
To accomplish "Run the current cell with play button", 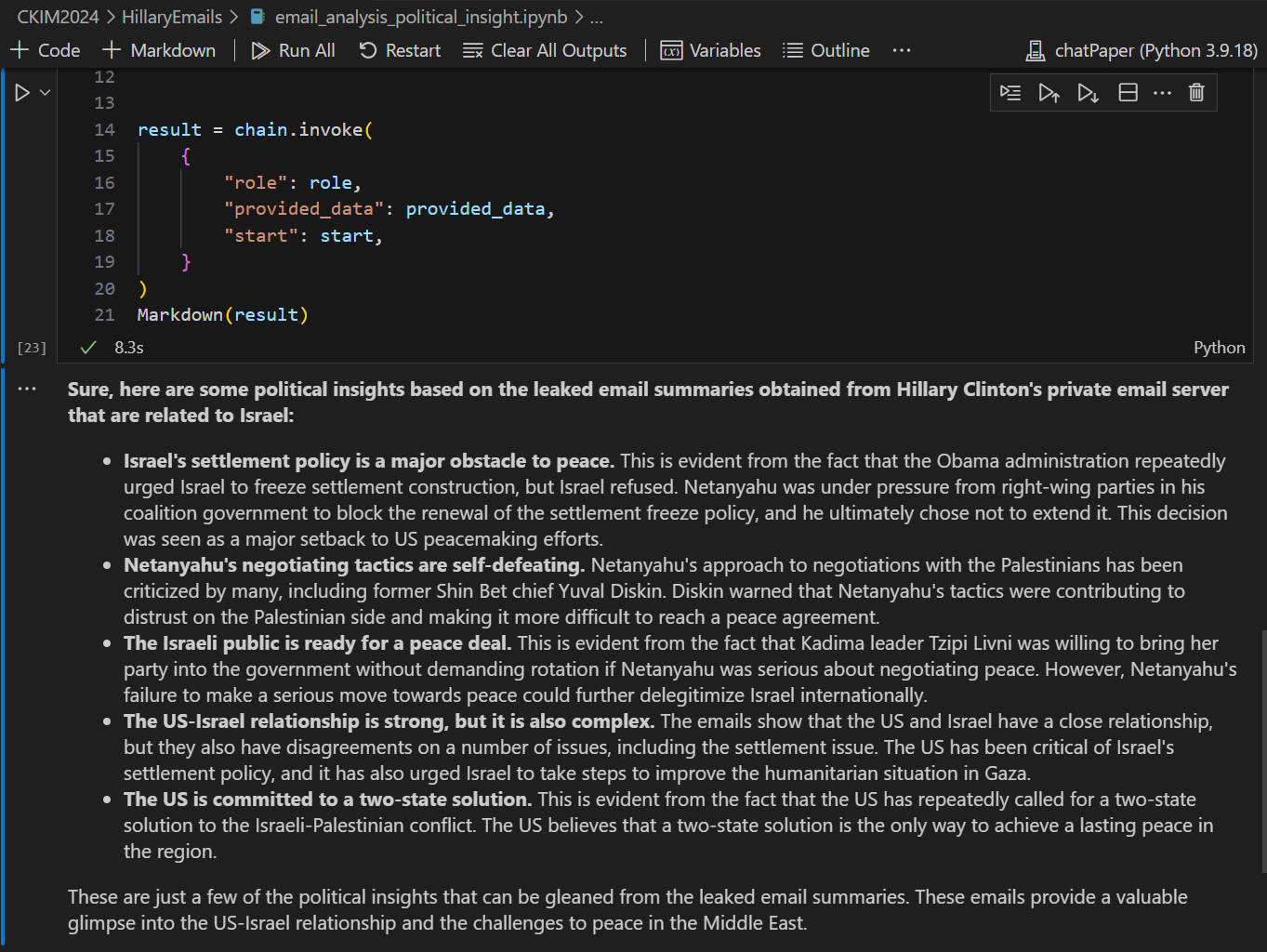I will [22, 93].
